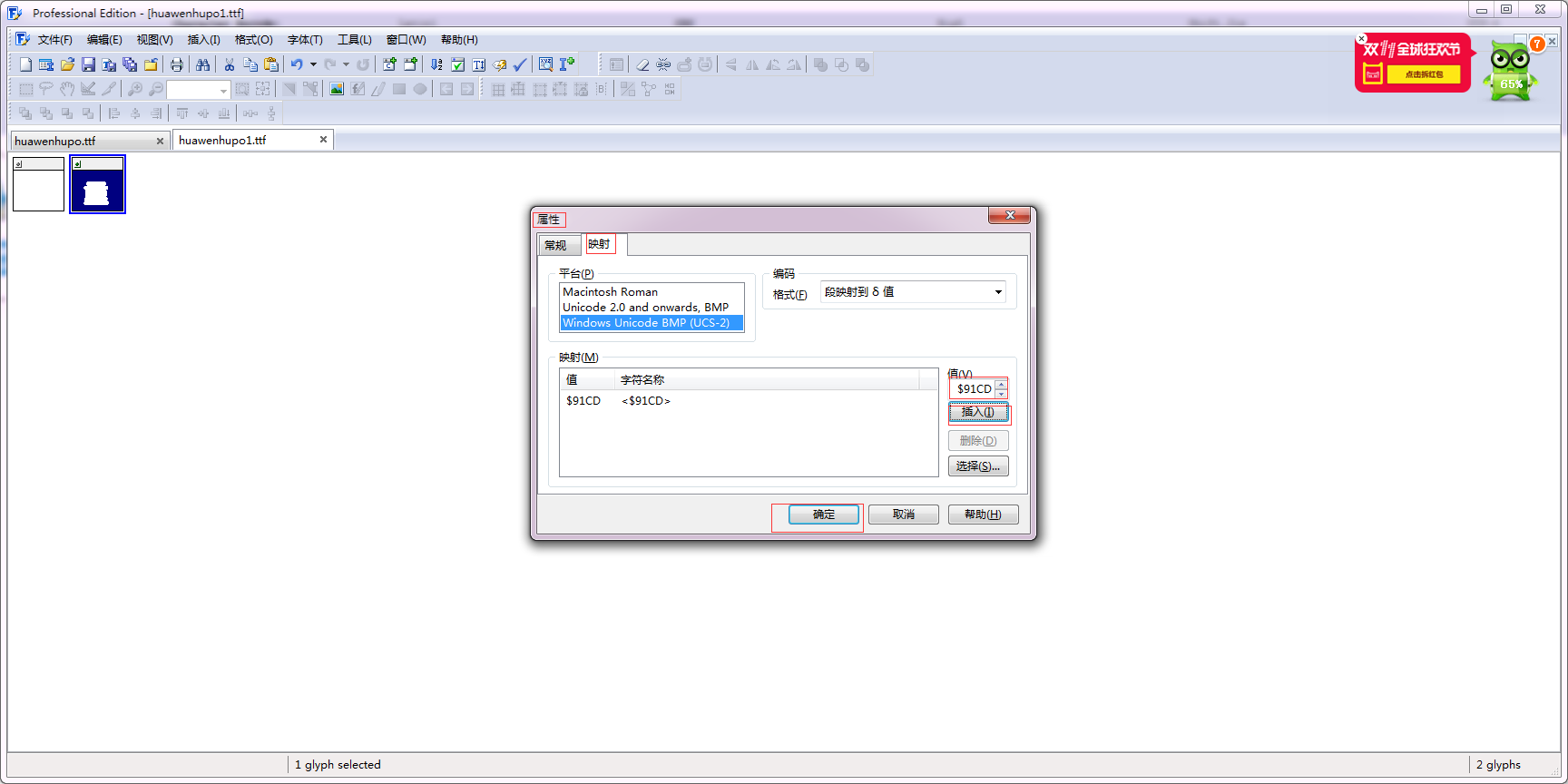Print using the printer toolbar icon

[177, 64]
